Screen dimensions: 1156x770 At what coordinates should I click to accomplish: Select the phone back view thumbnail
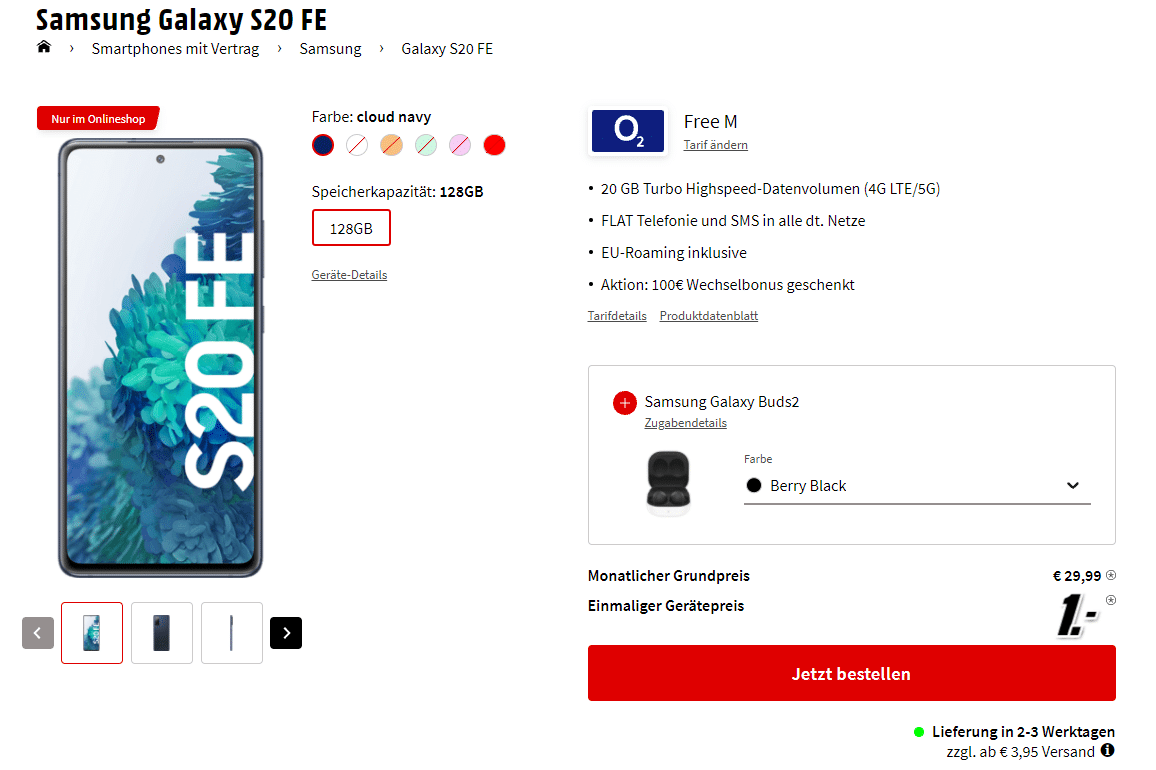click(x=162, y=633)
